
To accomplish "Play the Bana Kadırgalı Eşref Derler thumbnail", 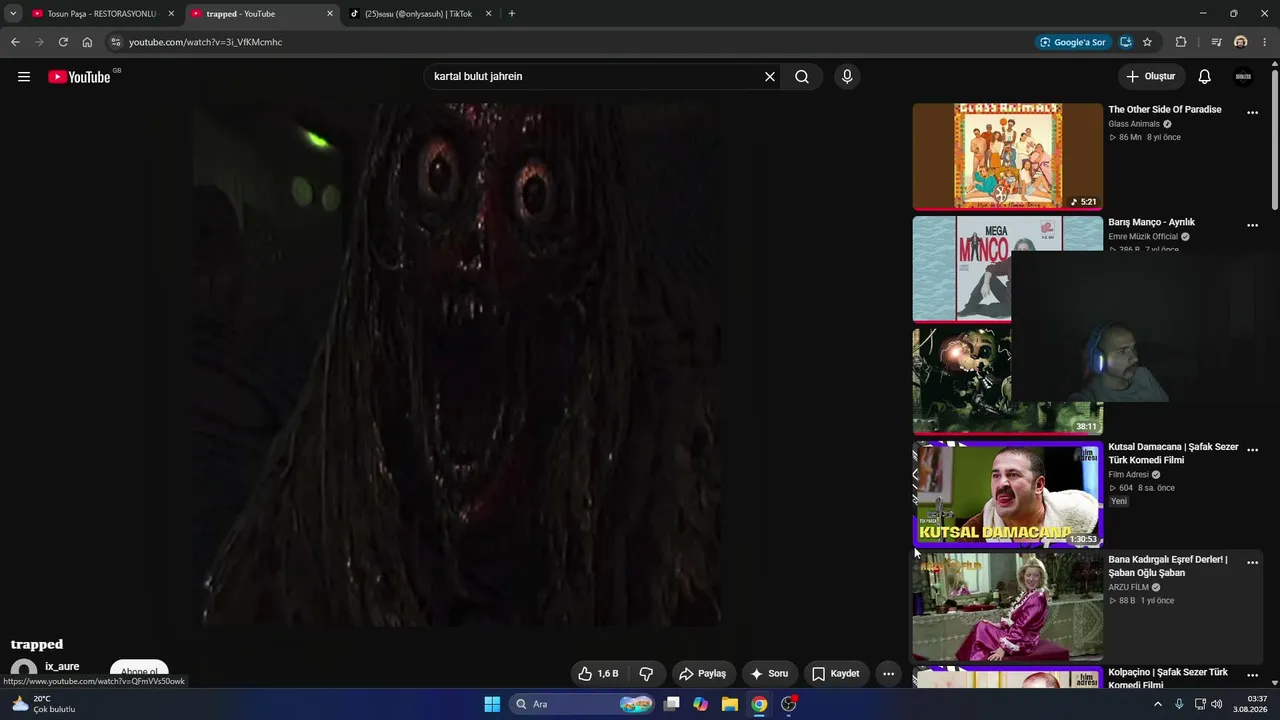I will tap(1008, 607).
